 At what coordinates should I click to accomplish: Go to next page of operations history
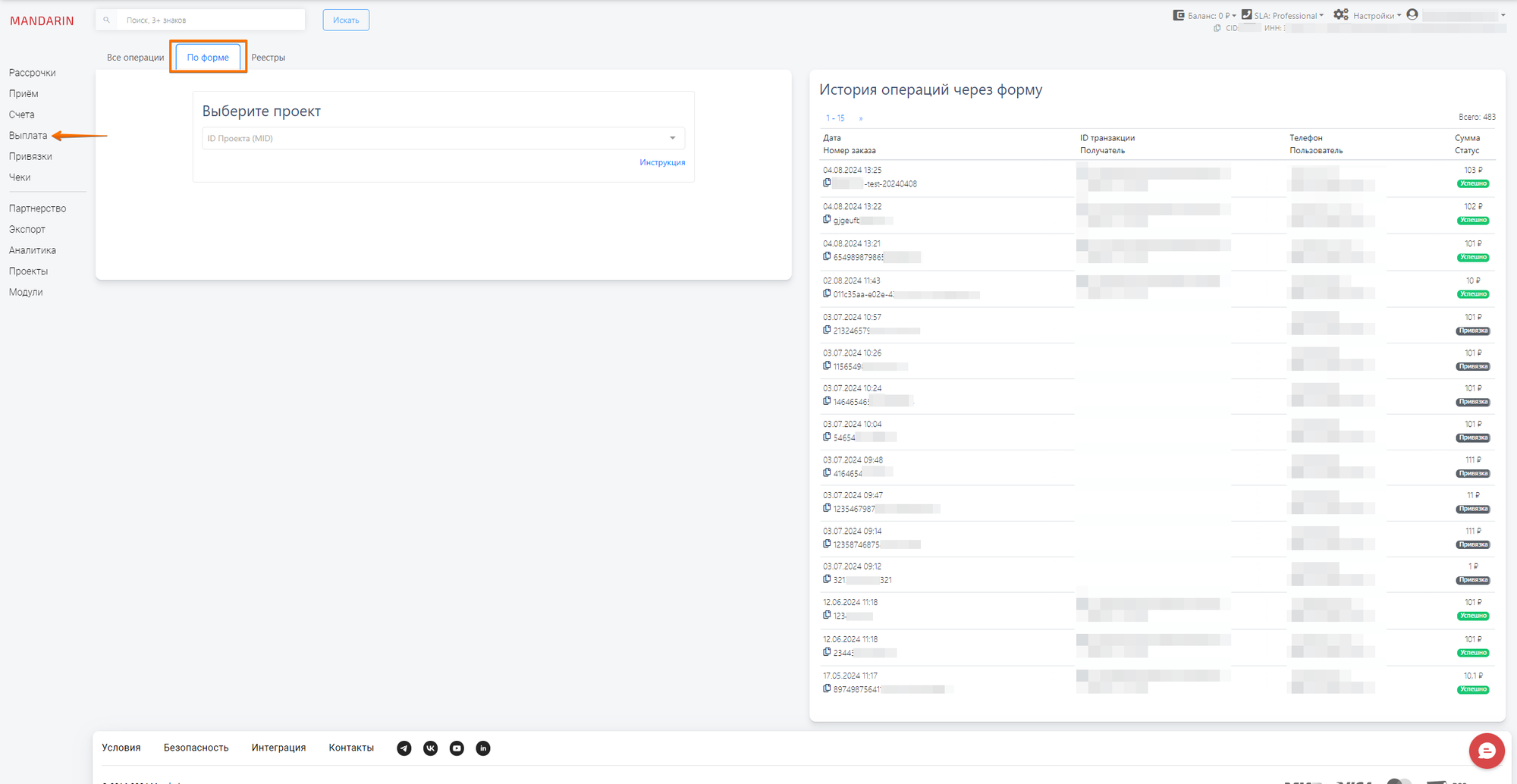point(860,118)
